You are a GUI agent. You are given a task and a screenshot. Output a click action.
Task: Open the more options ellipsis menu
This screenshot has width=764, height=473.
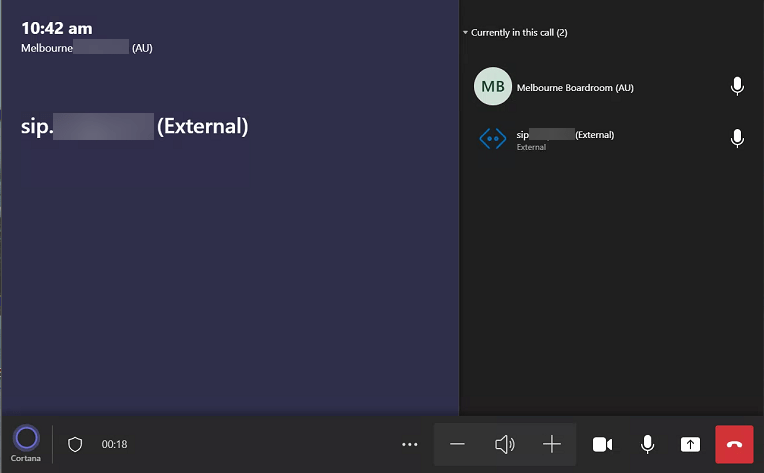coord(409,444)
